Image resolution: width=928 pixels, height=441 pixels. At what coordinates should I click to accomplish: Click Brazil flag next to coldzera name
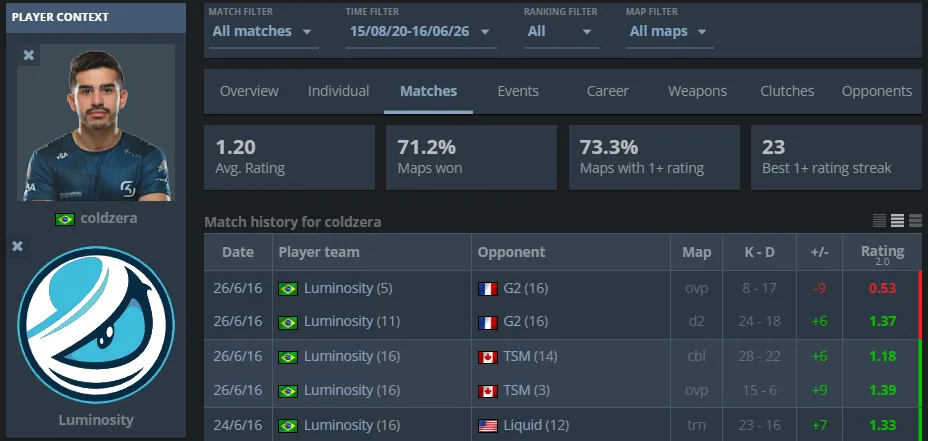click(65, 219)
